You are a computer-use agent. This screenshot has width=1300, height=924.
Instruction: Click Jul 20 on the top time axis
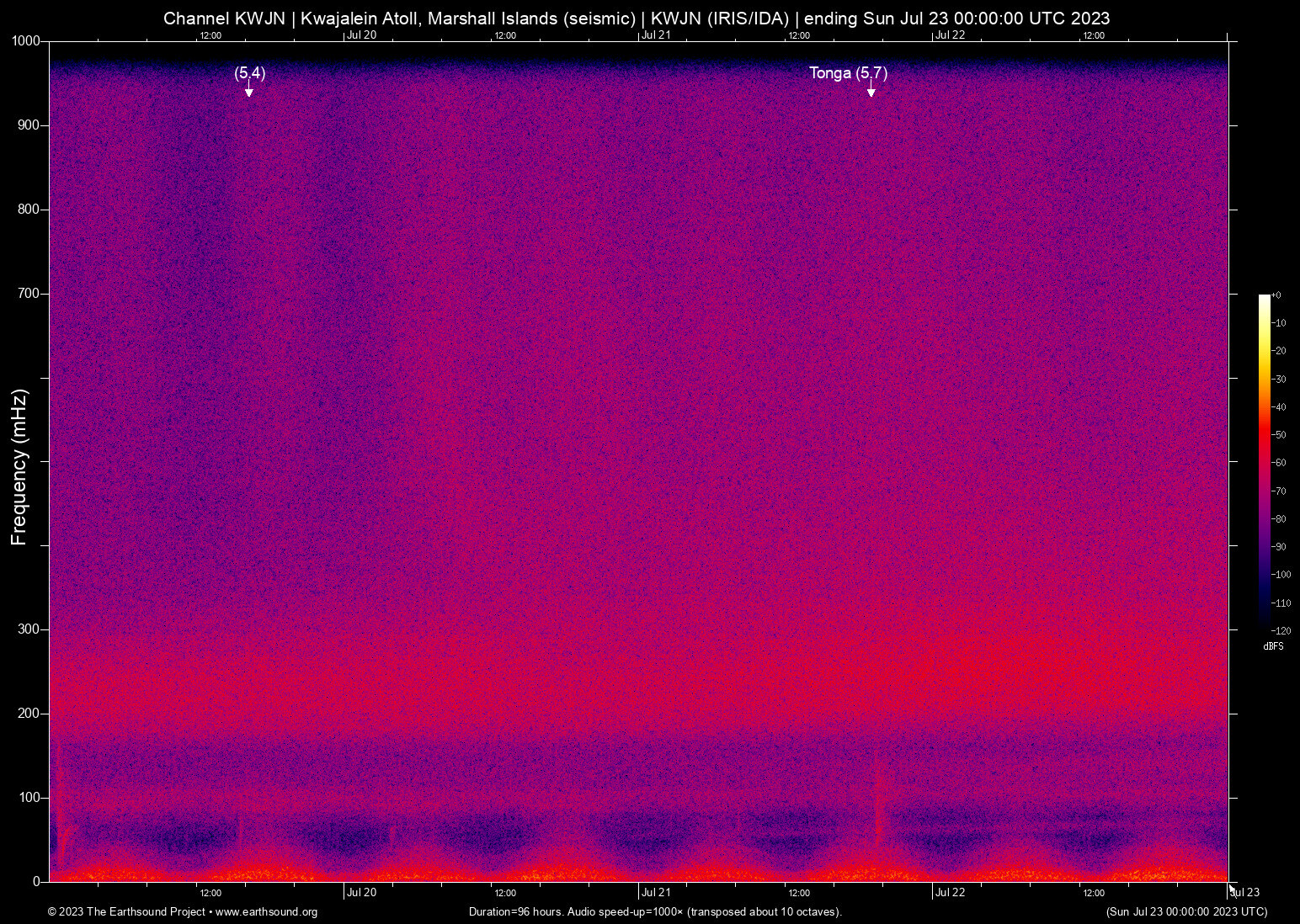[x=362, y=35]
